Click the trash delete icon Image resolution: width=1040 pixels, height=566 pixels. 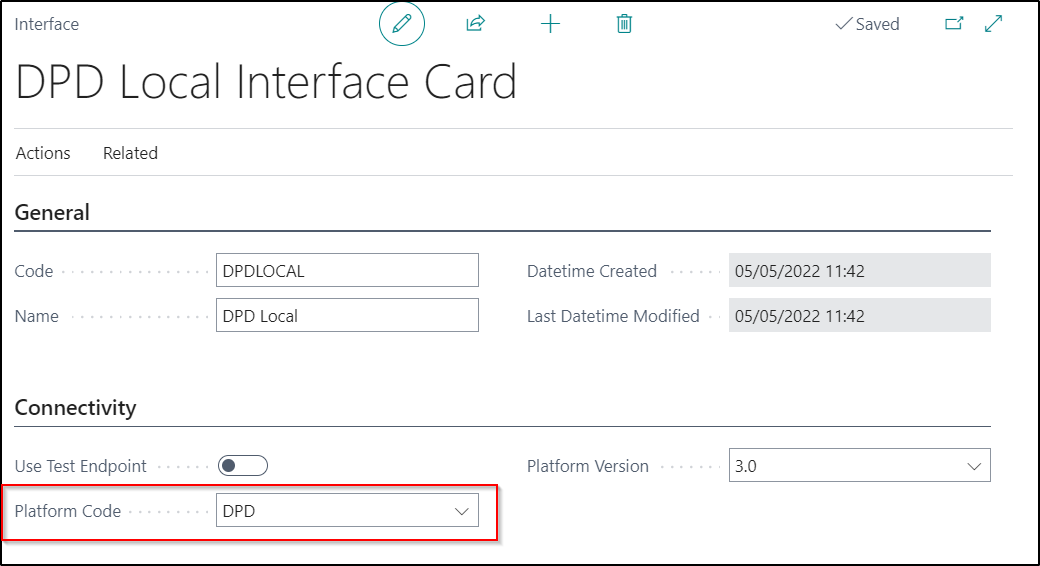pos(624,24)
